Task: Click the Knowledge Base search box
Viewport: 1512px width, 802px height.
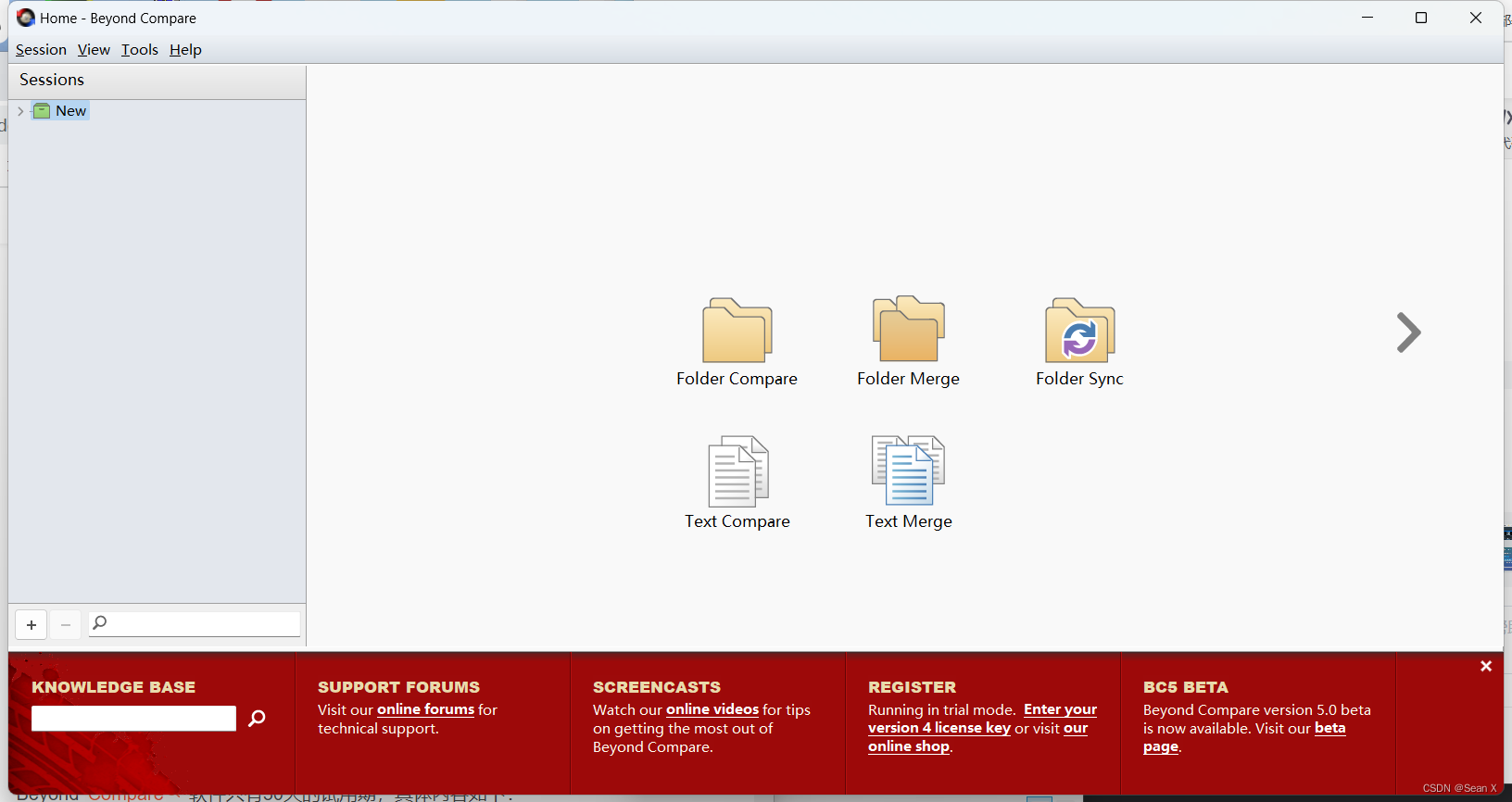Action: (x=134, y=719)
